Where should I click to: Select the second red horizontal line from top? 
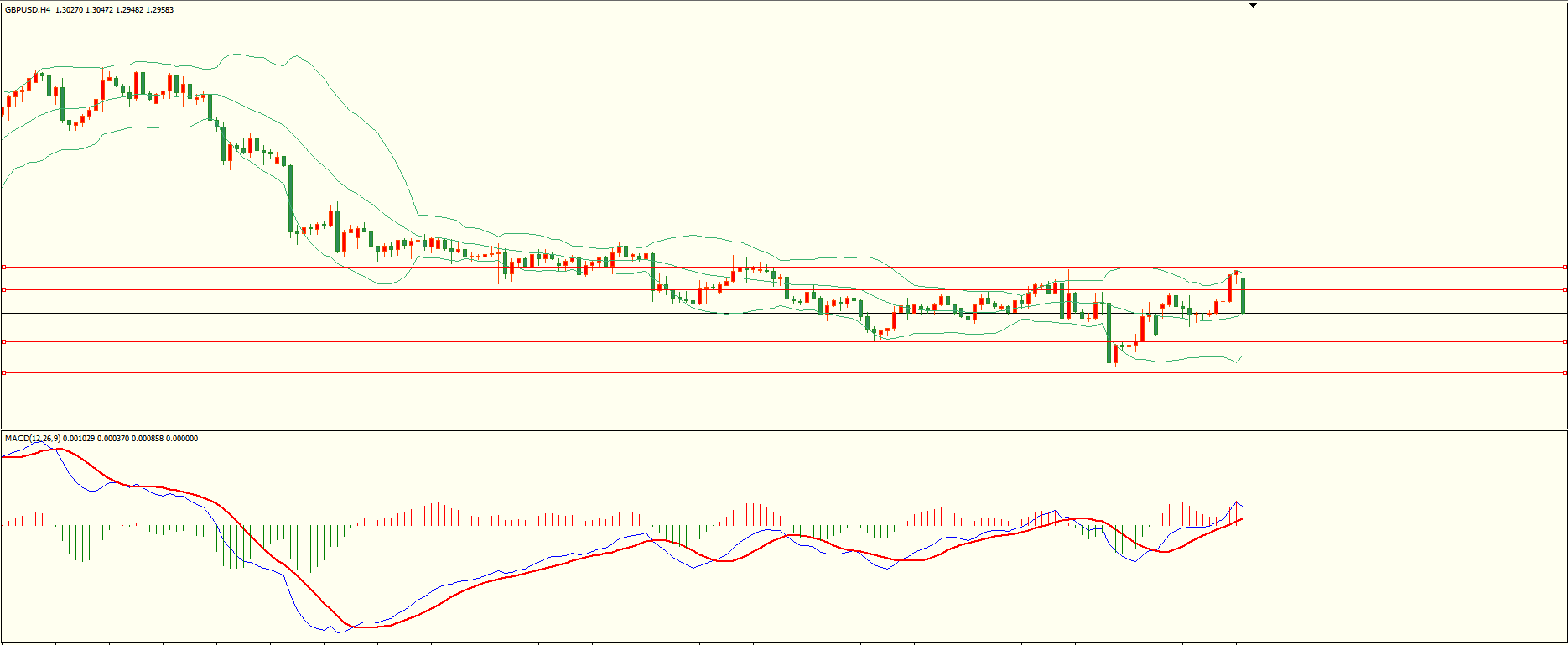click(x=784, y=289)
